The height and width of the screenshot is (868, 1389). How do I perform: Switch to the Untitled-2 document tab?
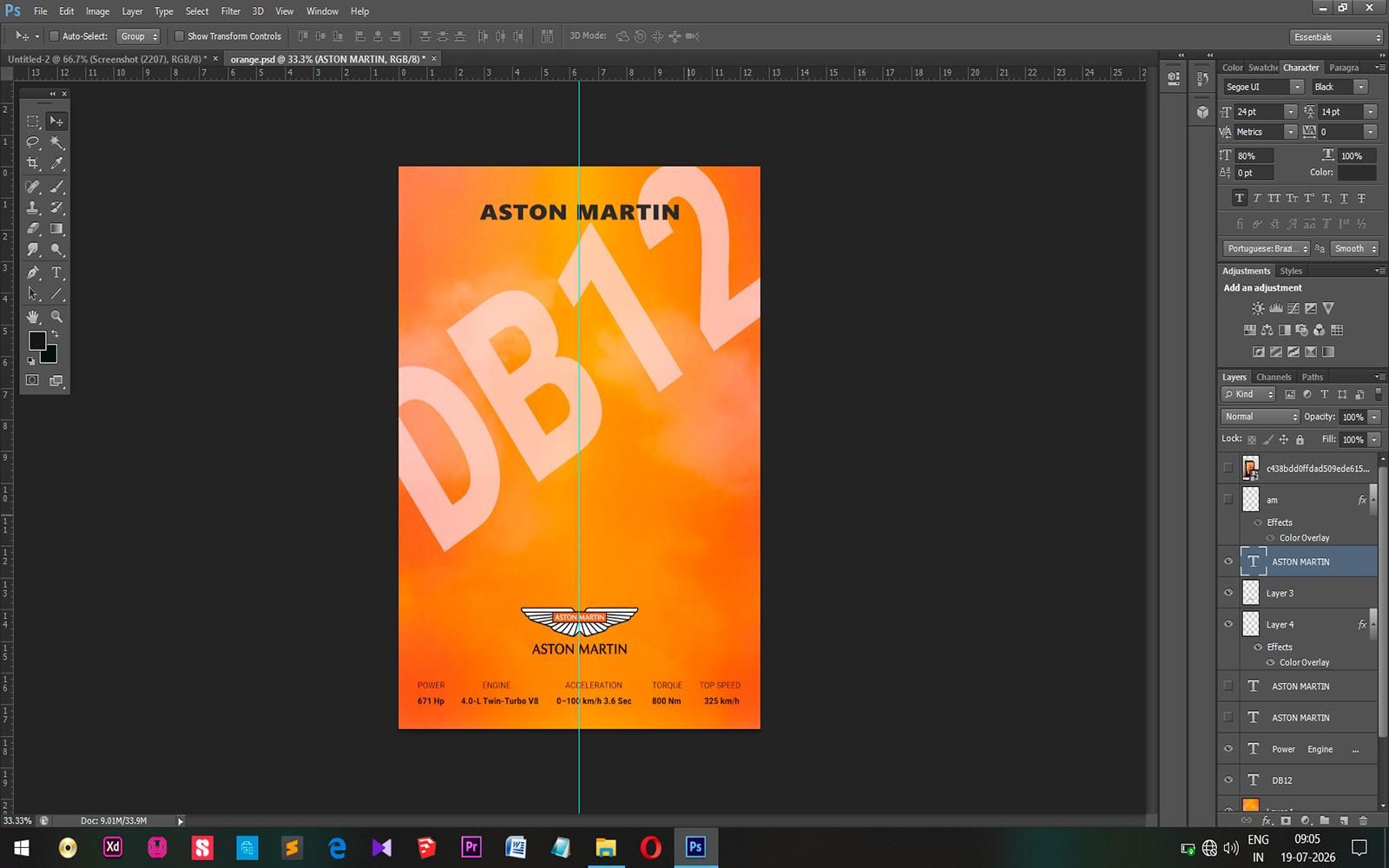107,59
